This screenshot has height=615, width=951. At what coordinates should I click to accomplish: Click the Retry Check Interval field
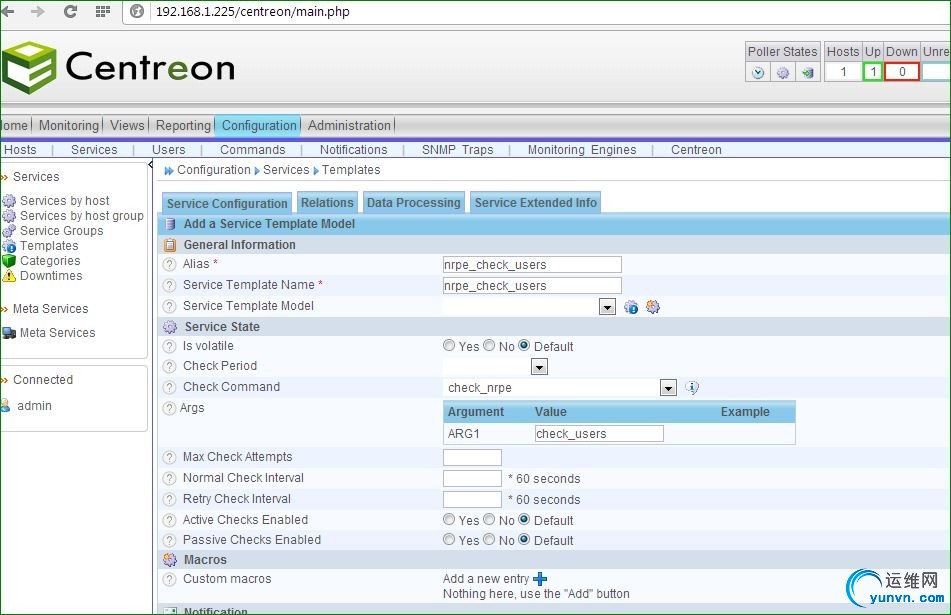(x=472, y=499)
